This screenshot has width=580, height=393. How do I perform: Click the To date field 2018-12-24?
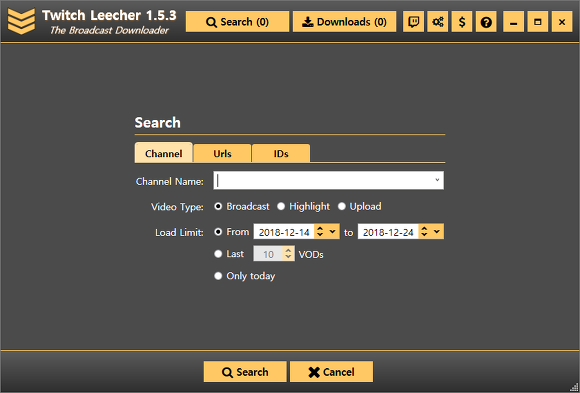388,232
